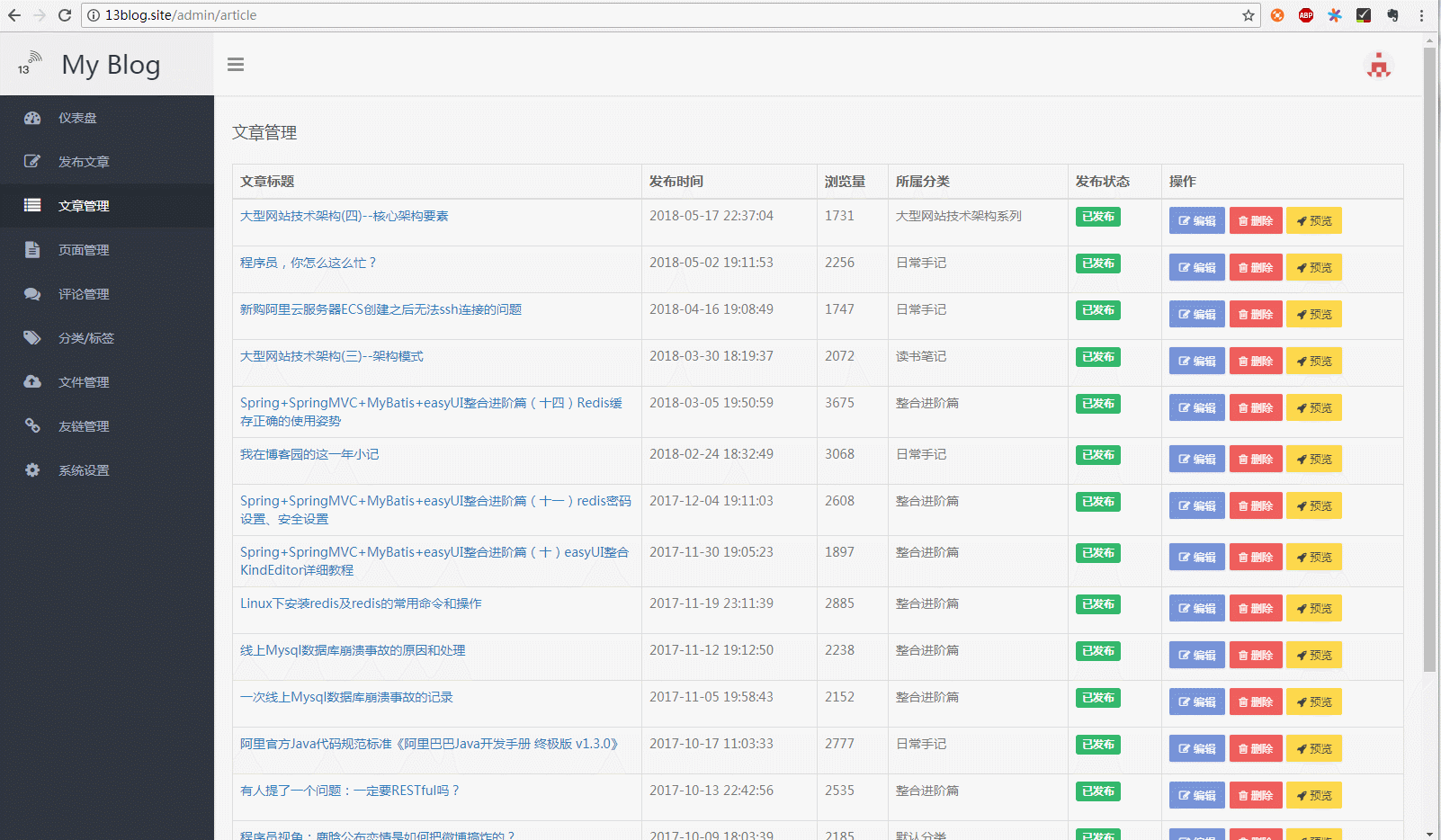Open article link about 阿里巴巴Java开发手册

click(x=429, y=744)
